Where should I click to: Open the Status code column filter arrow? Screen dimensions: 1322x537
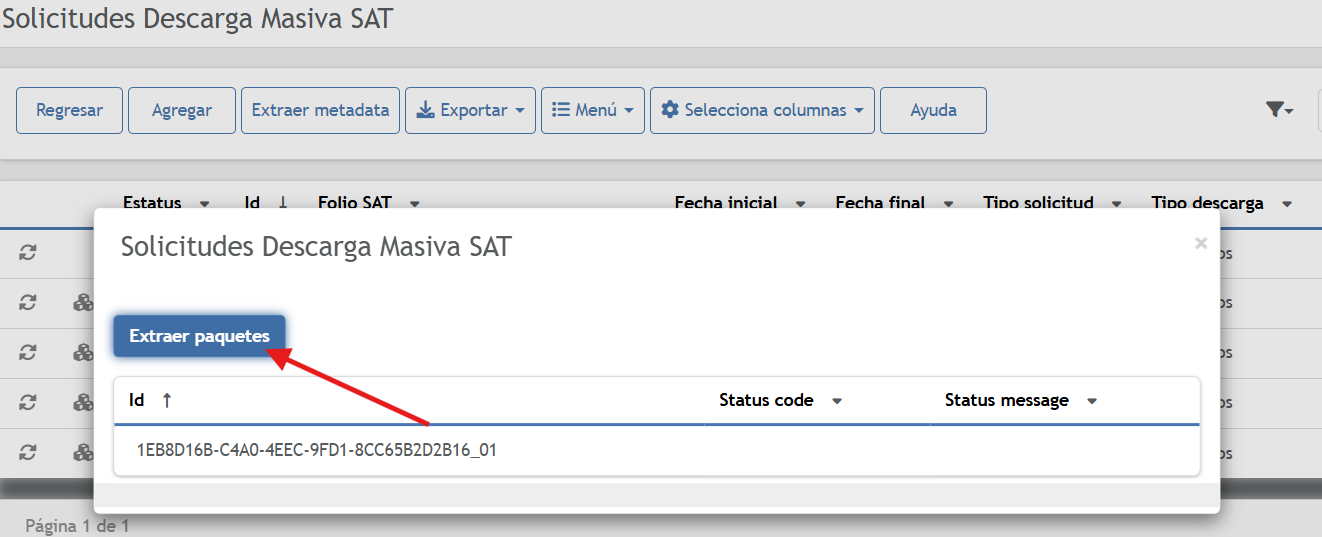(837, 401)
